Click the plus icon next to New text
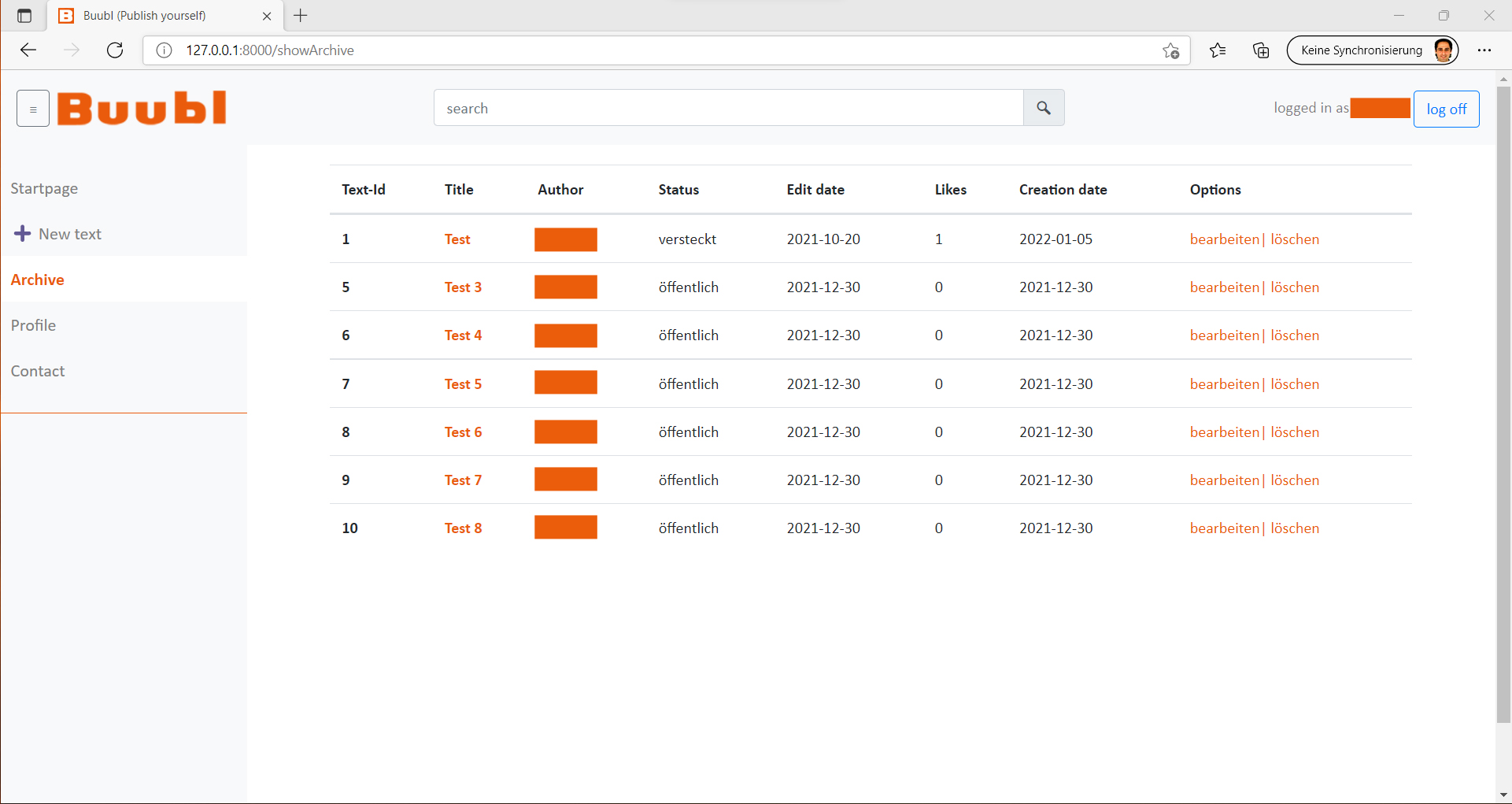The image size is (1512, 804). pyautogui.click(x=23, y=234)
